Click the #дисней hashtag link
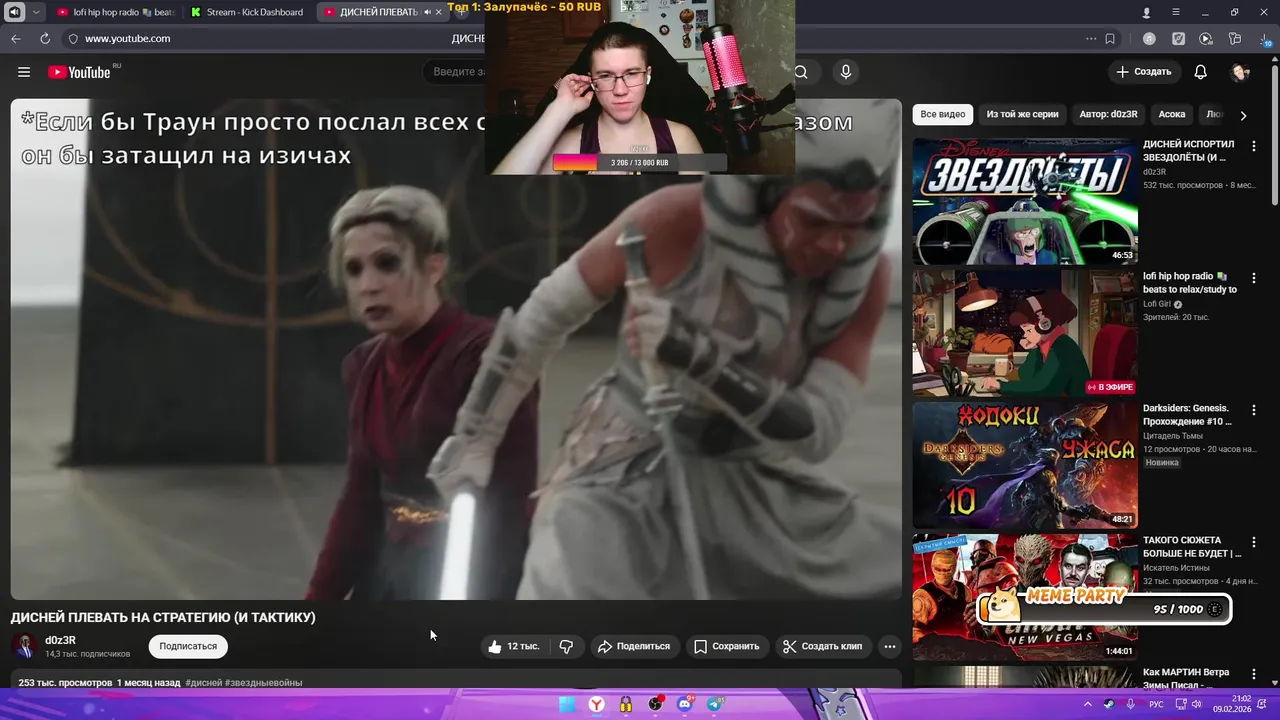The width and height of the screenshot is (1280, 720). point(204,683)
